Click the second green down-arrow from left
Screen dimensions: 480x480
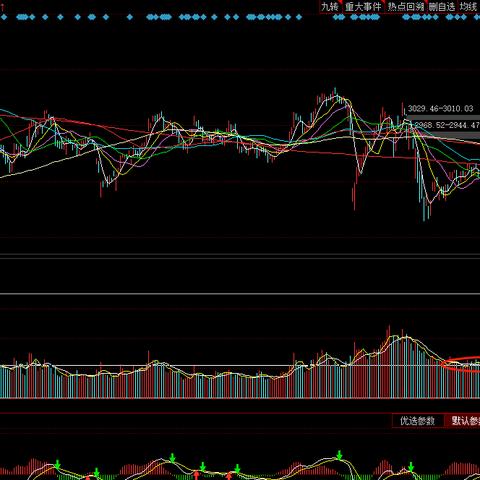[x=96, y=472]
